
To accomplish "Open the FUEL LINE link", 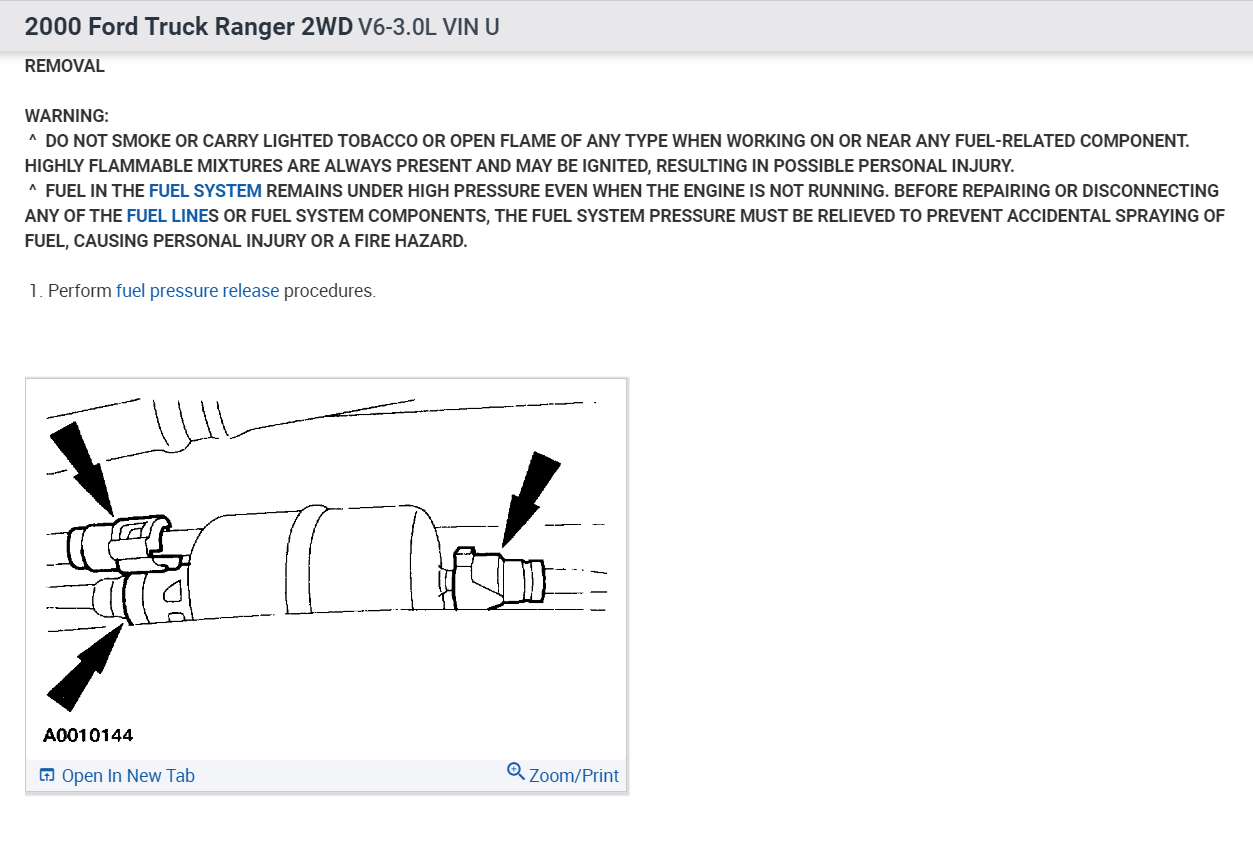I will click(165, 216).
